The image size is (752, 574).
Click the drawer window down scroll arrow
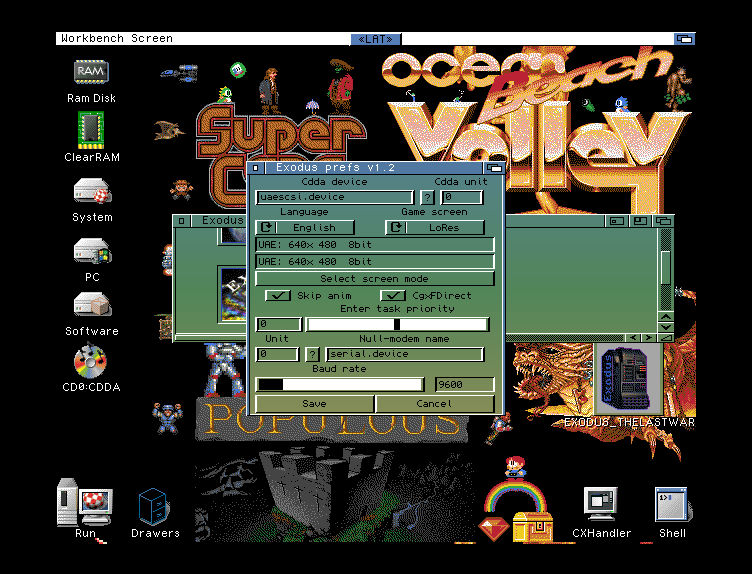click(x=666, y=327)
